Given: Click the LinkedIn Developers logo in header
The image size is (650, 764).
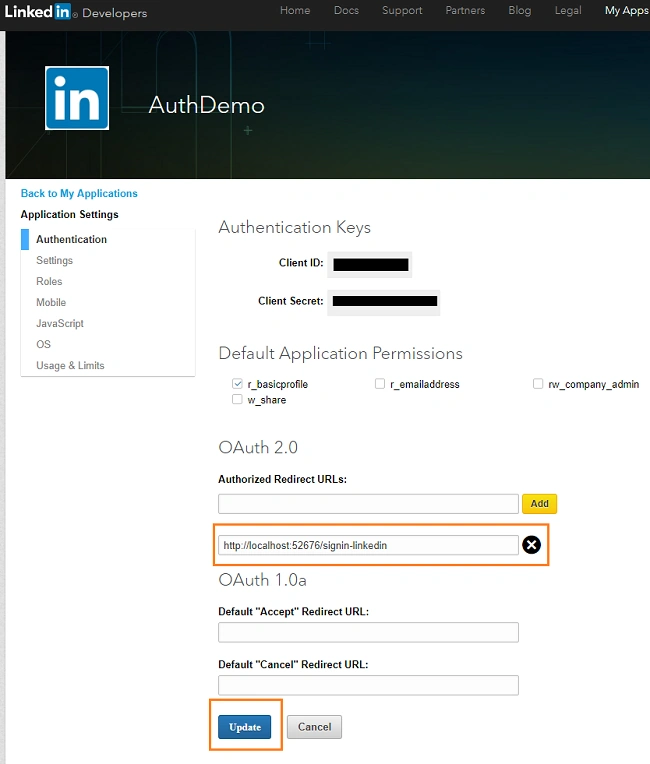Looking at the screenshot, I should (76, 12).
